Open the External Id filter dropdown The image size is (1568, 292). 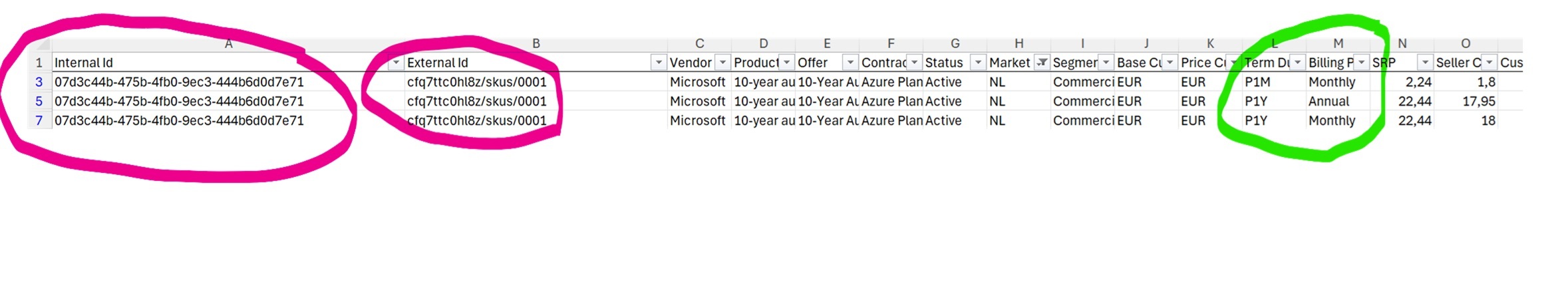pyautogui.click(x=659, y=63)
